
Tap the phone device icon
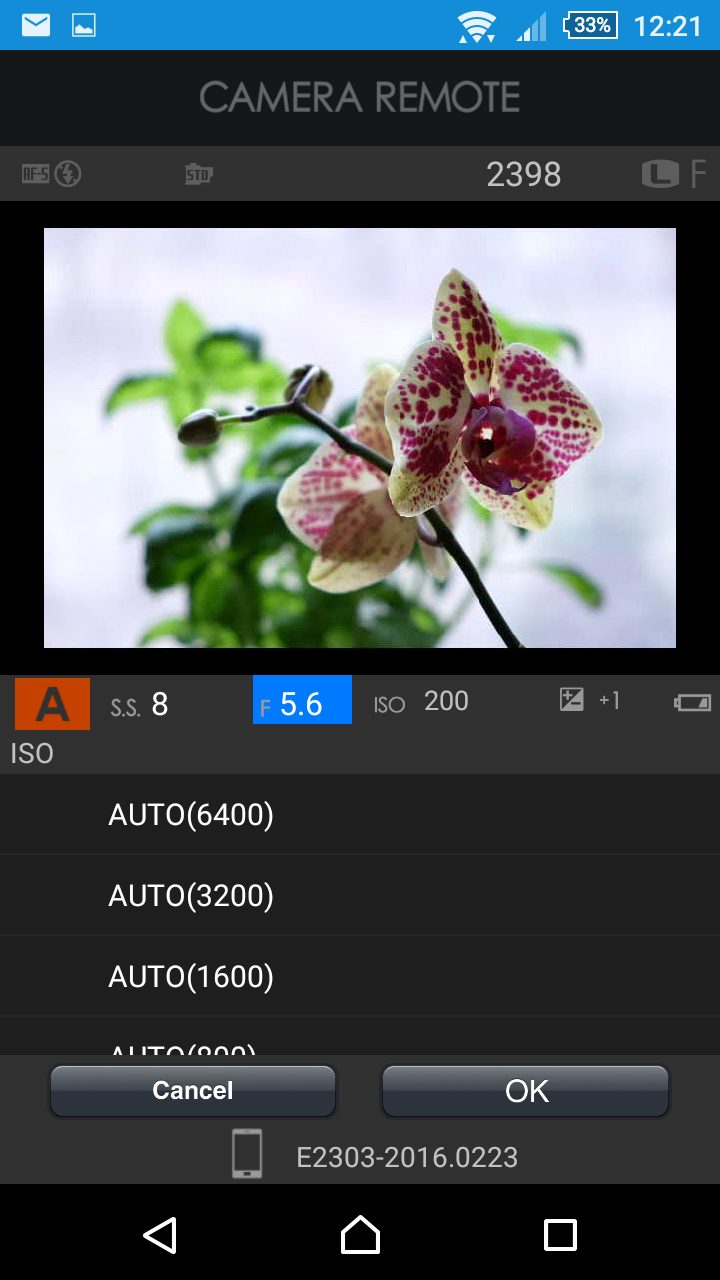click(247, 1153)
